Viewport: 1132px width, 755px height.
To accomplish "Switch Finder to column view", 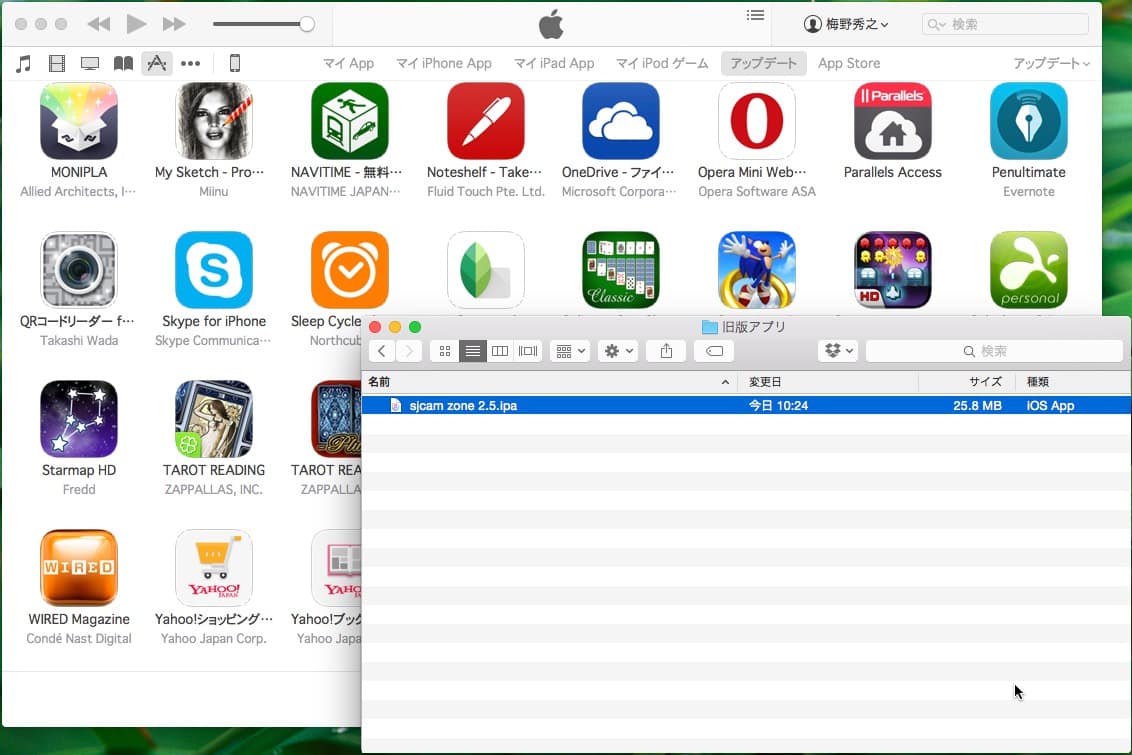I will (x=500, y=351).
